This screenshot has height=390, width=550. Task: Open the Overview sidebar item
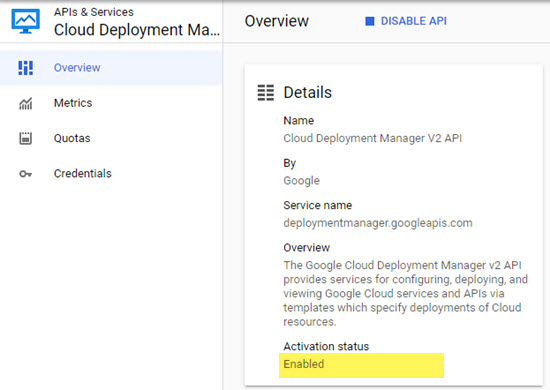(x=111, y=68)
